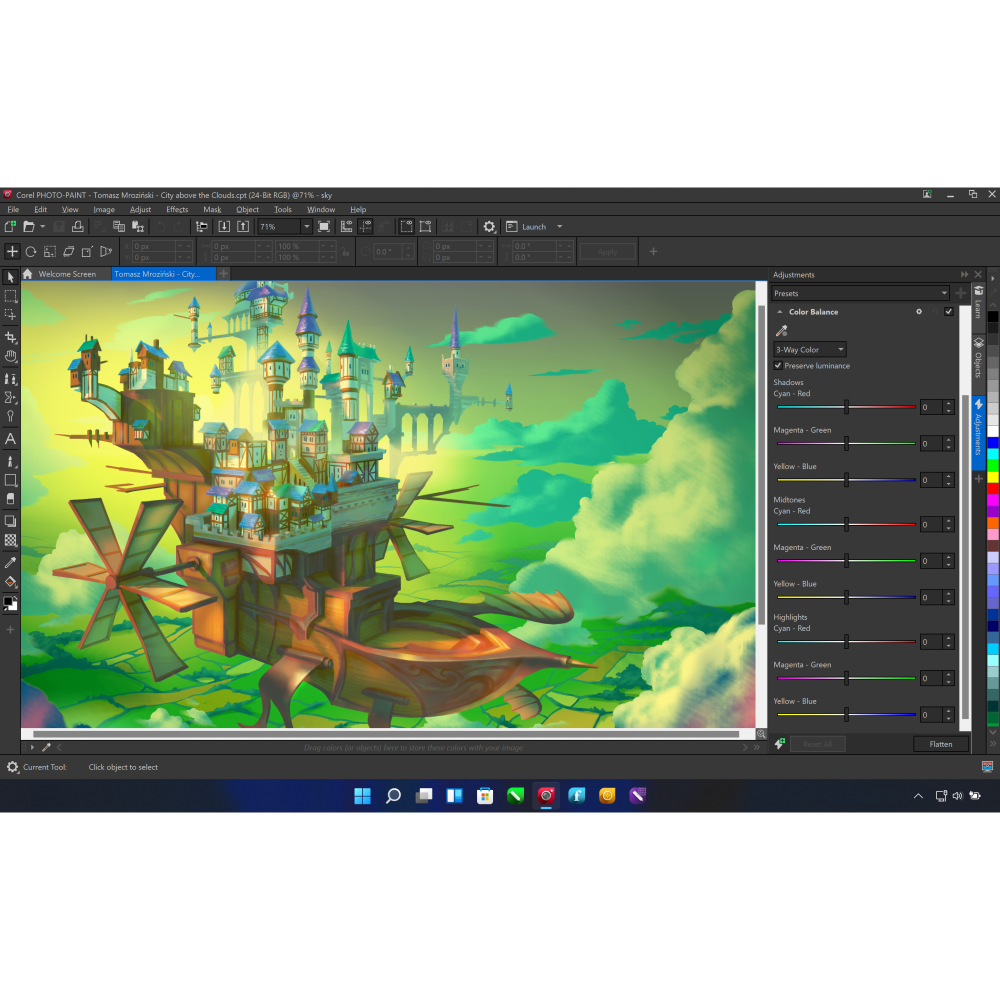The image size is (1000, 1000).
Task: Click the Color Balance sampler eyedropper icon
Action: click(781, 330)
